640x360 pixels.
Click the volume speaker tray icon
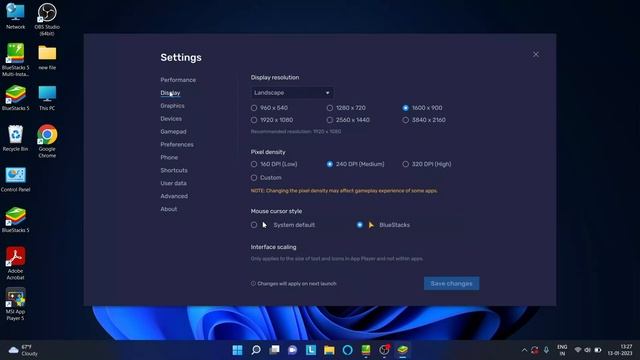(587, 350)
